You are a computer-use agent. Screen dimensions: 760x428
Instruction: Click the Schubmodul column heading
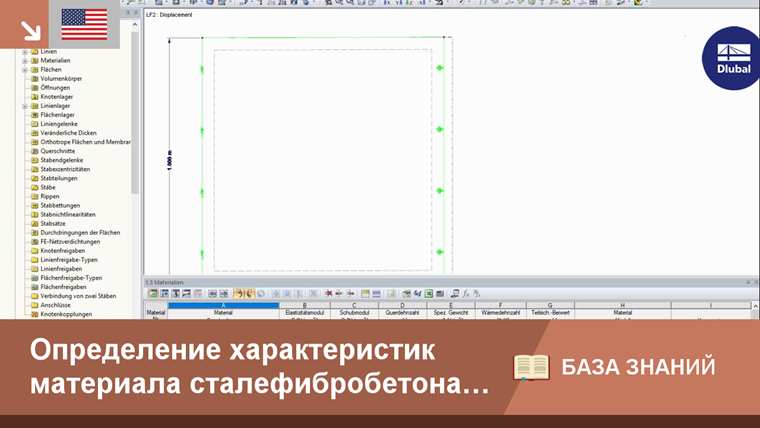point(354,313)
